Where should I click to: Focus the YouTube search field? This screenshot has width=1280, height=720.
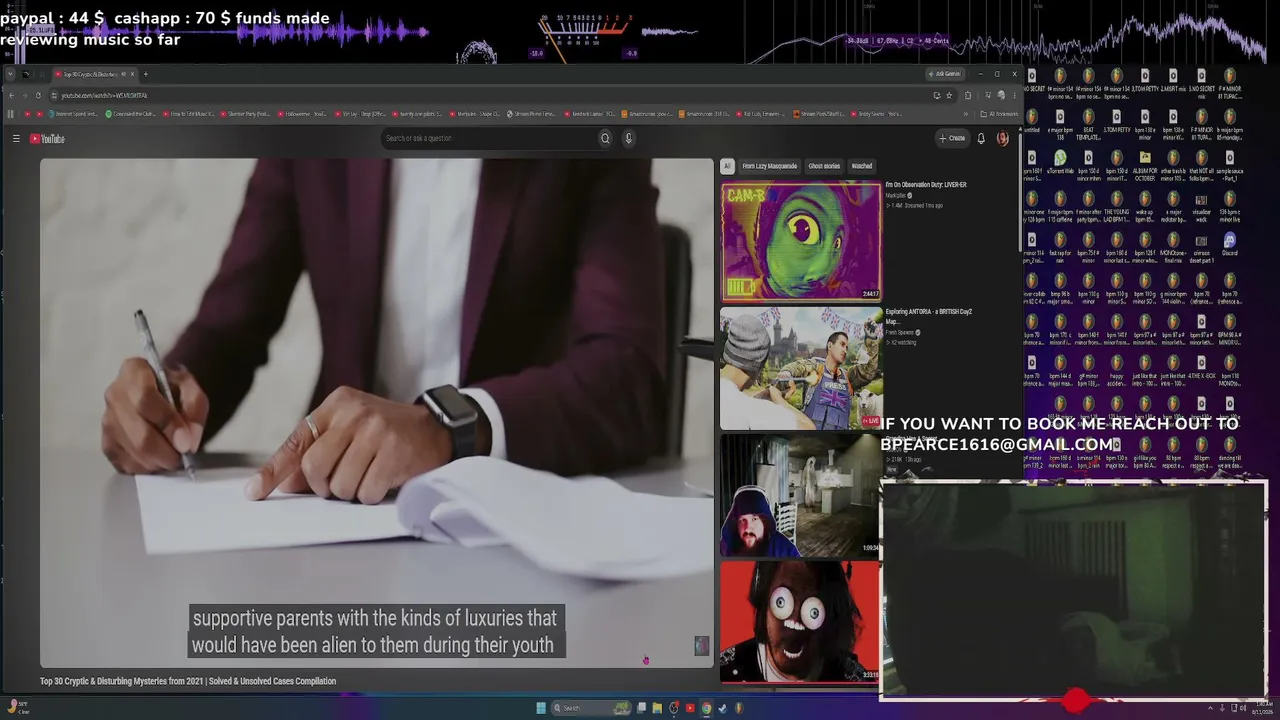coord(489,139)
